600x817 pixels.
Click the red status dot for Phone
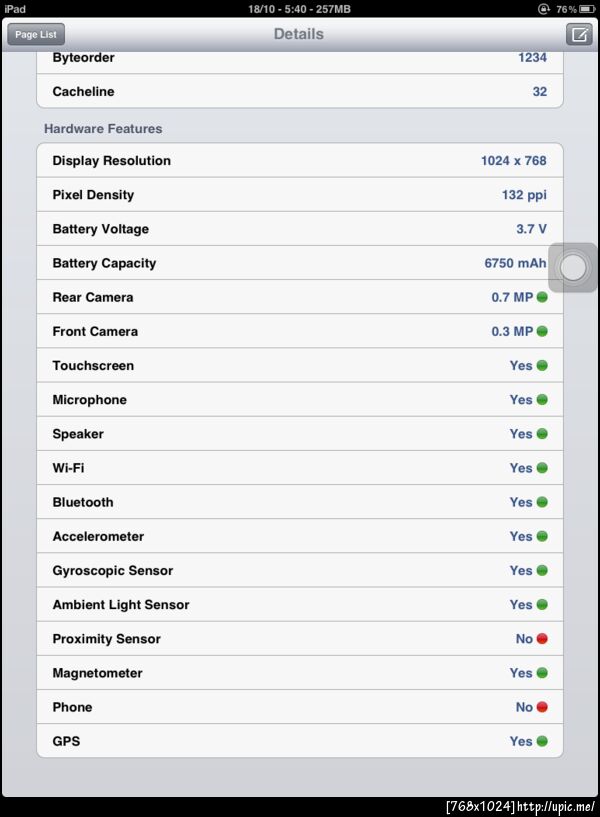pos(542,707)
